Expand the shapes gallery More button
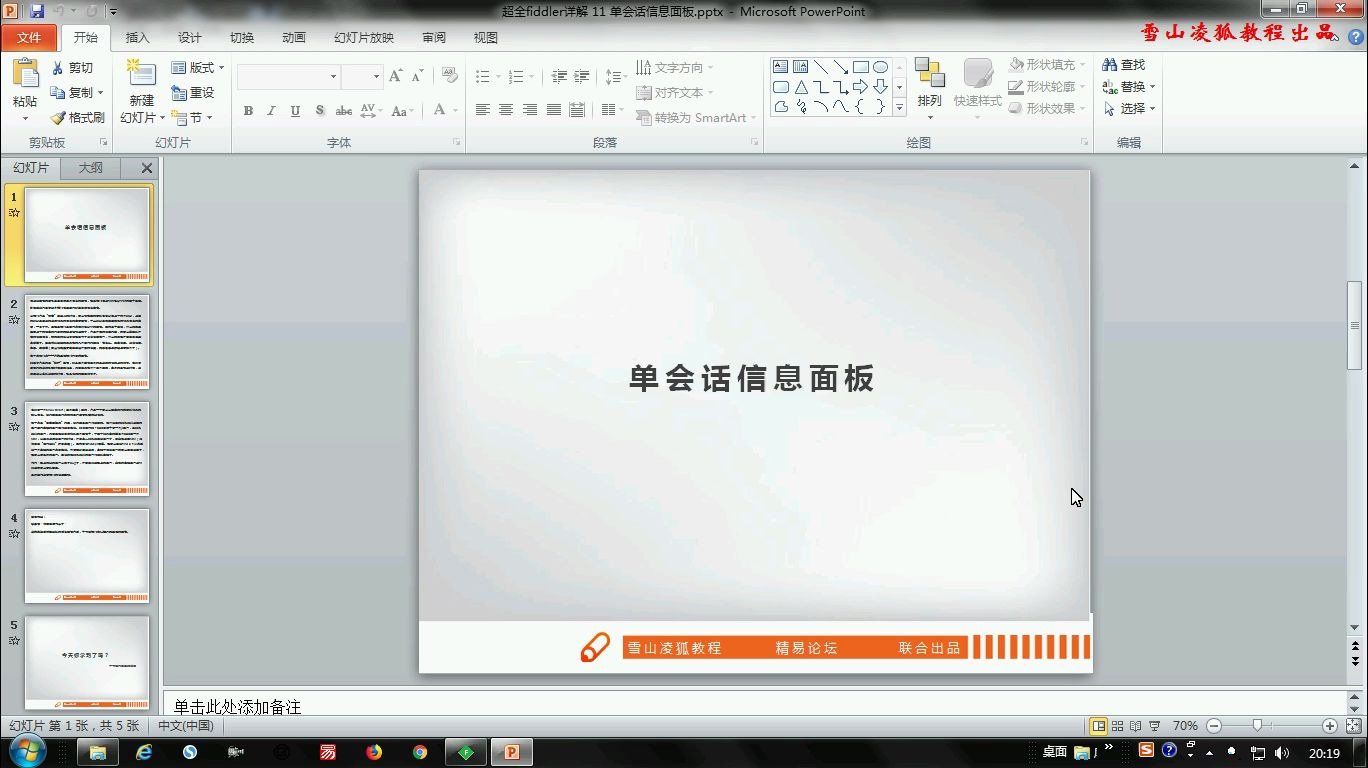Image resolution: width=1368 pixels, height=768 pixels. tap(899, 108)
